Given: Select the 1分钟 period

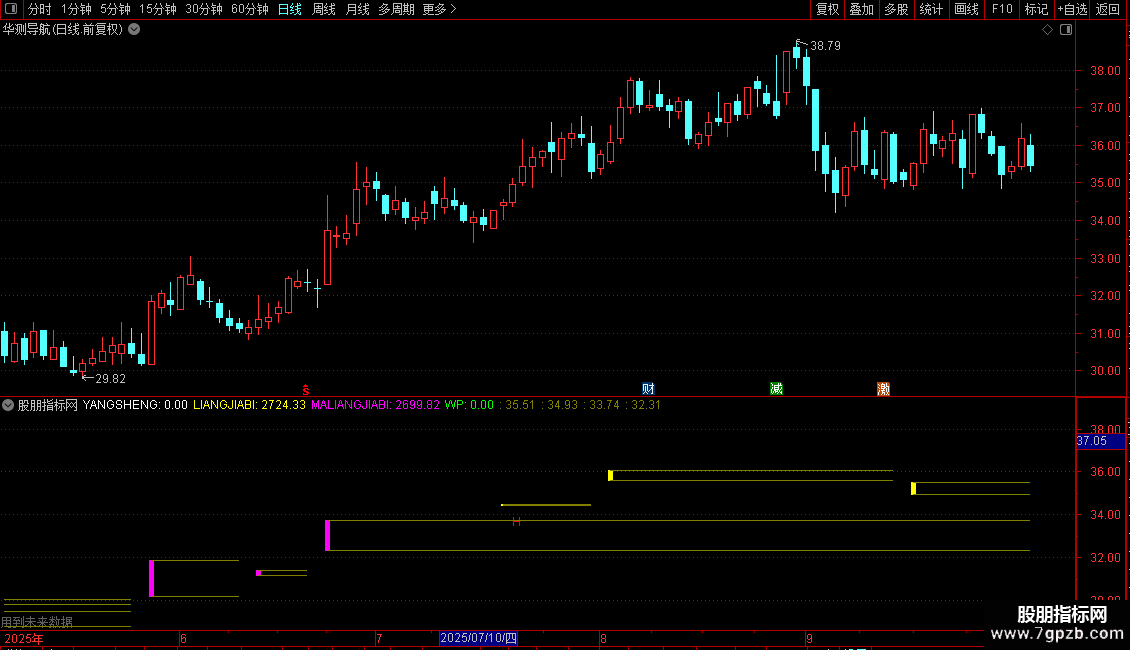Looking at the screenshot, I should click(76, 9).
